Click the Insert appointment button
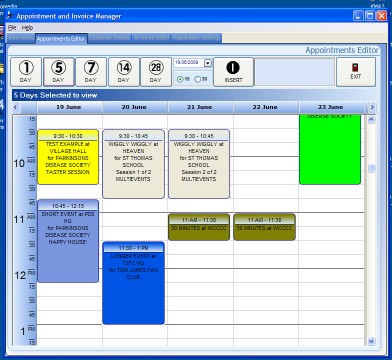 pos(233,72)
